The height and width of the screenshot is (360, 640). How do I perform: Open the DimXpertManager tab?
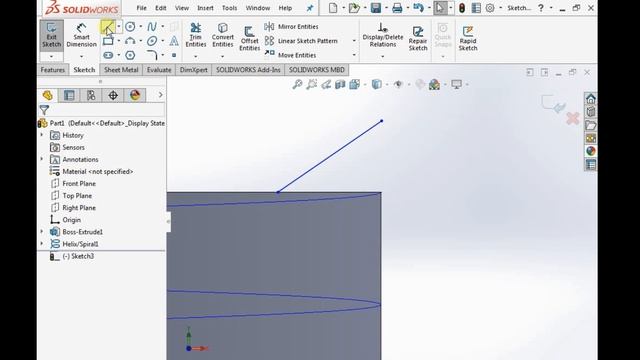(x=113, y=96)
